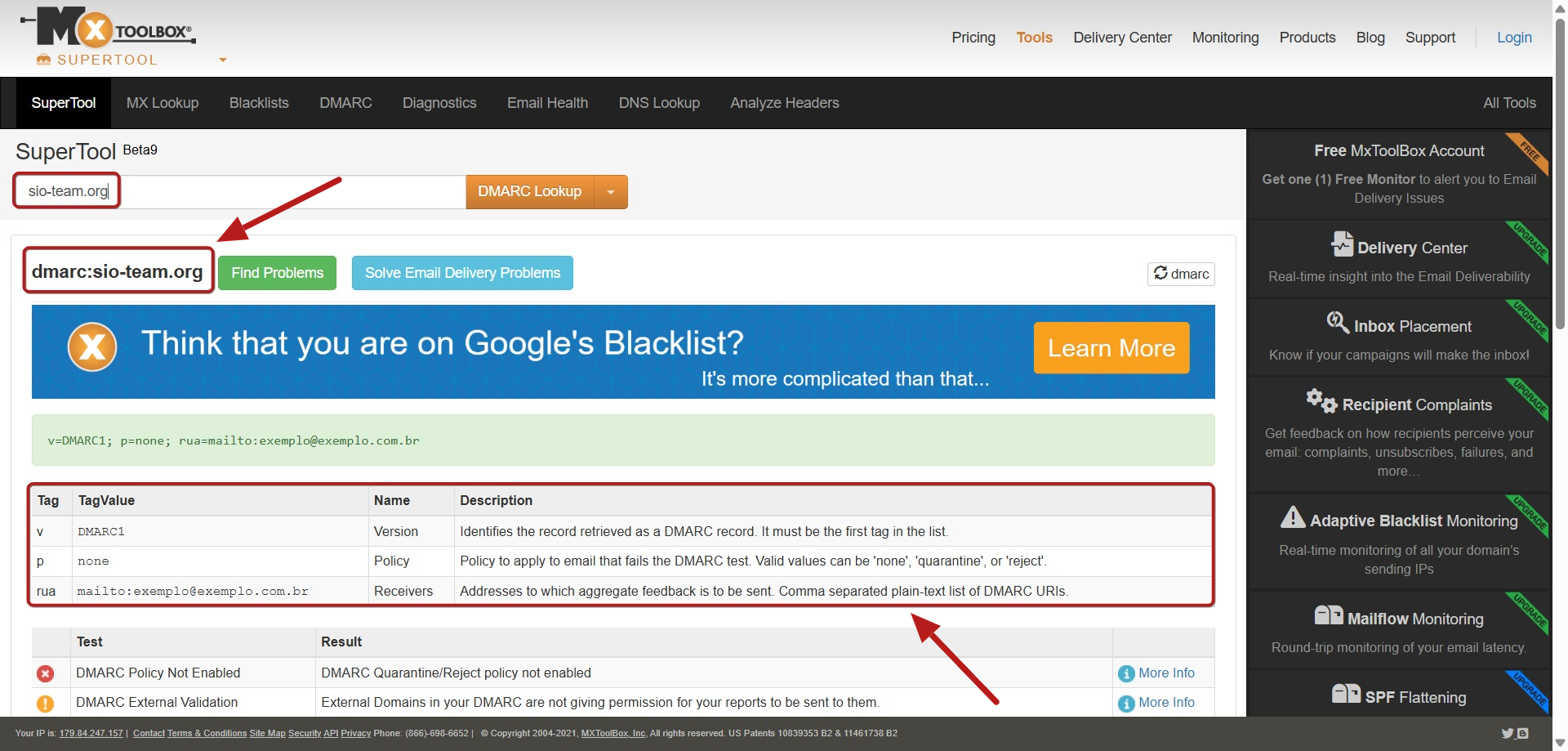Click info icon beside DMARC Policy Not Enabled More Info
The image size is (1568, 751).
[x=1126, y=673]
